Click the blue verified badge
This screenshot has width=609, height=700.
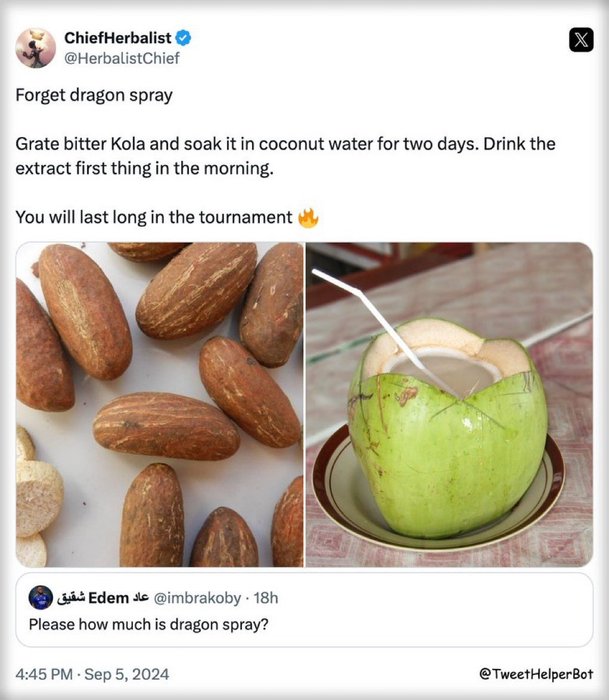[184, 38]
